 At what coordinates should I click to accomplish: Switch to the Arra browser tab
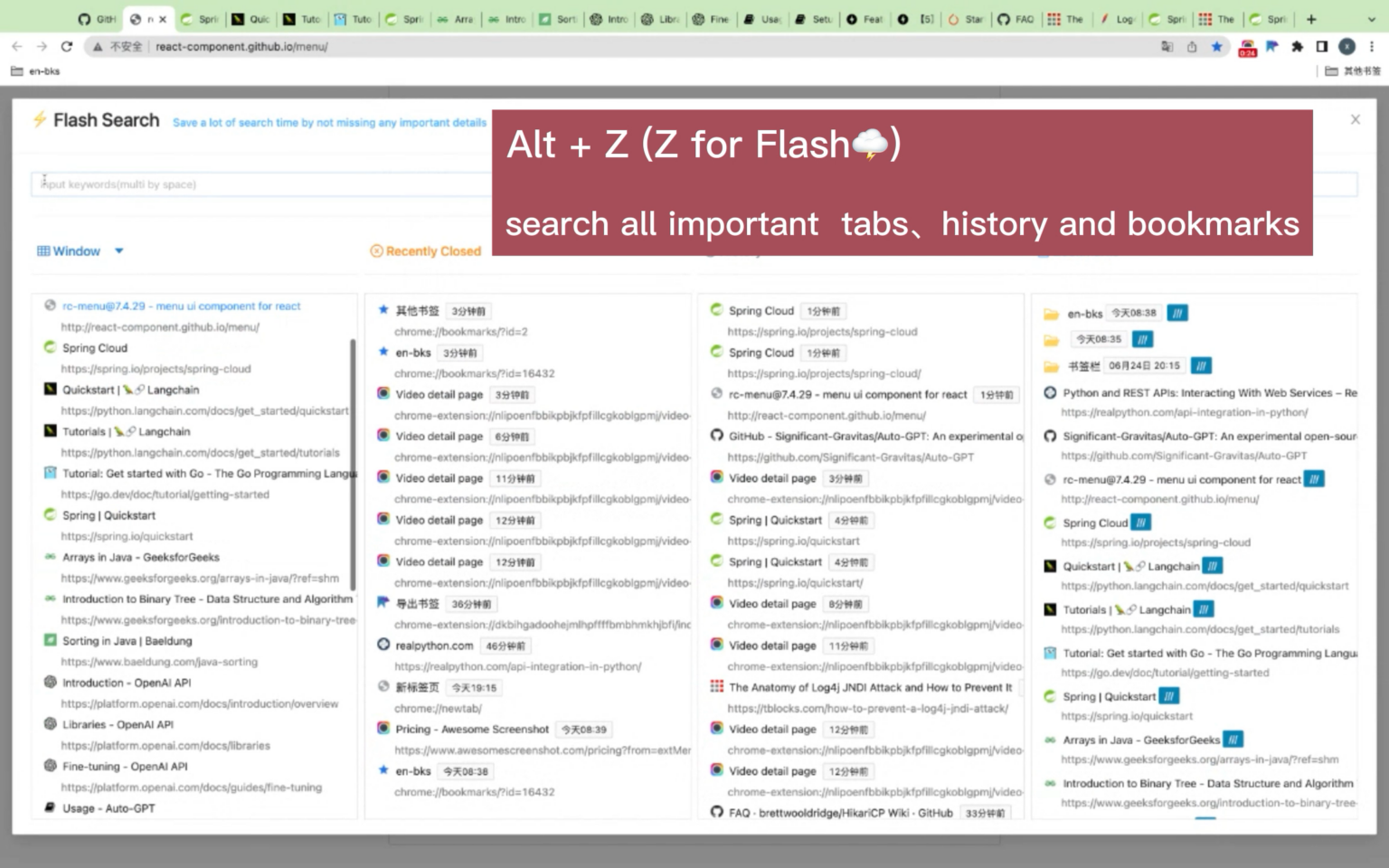point(455,18)
